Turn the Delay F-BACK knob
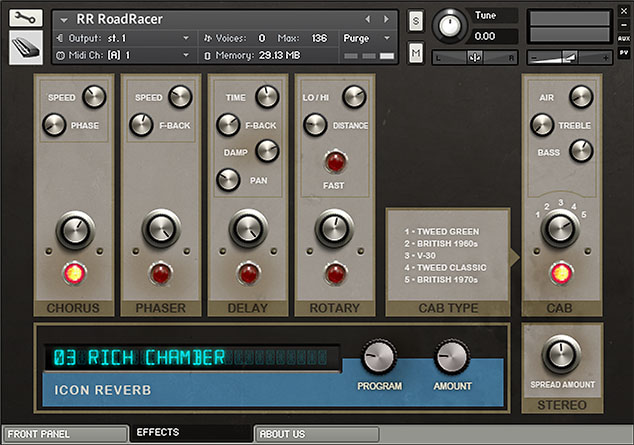 coord(228,125)
